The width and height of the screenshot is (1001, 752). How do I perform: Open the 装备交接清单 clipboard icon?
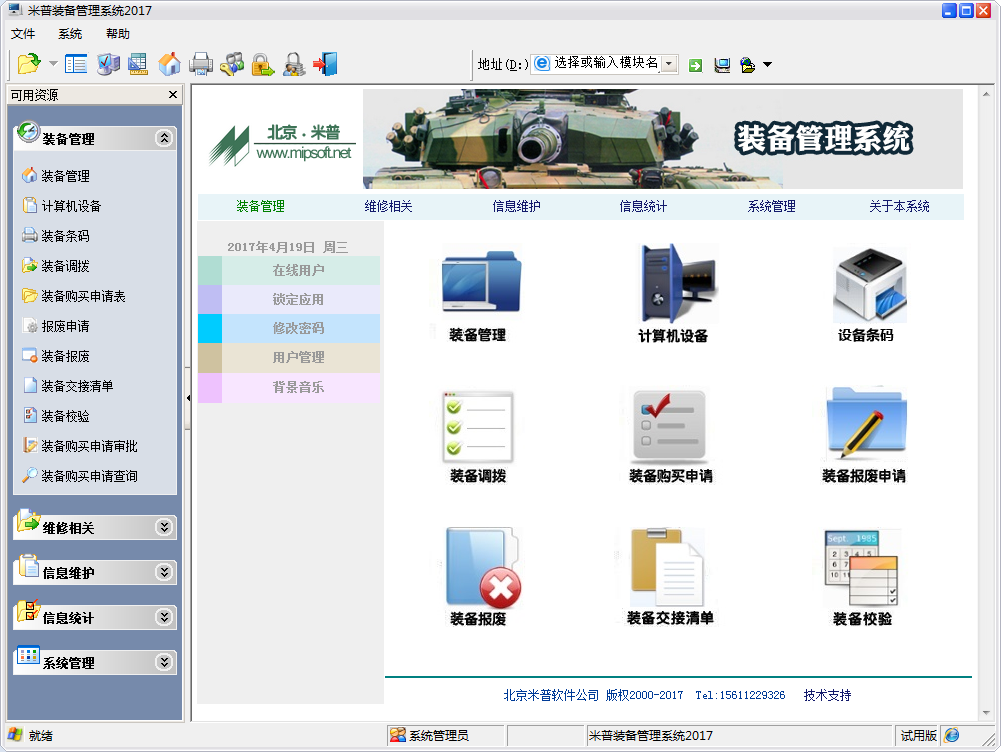[x=667, y=567]
